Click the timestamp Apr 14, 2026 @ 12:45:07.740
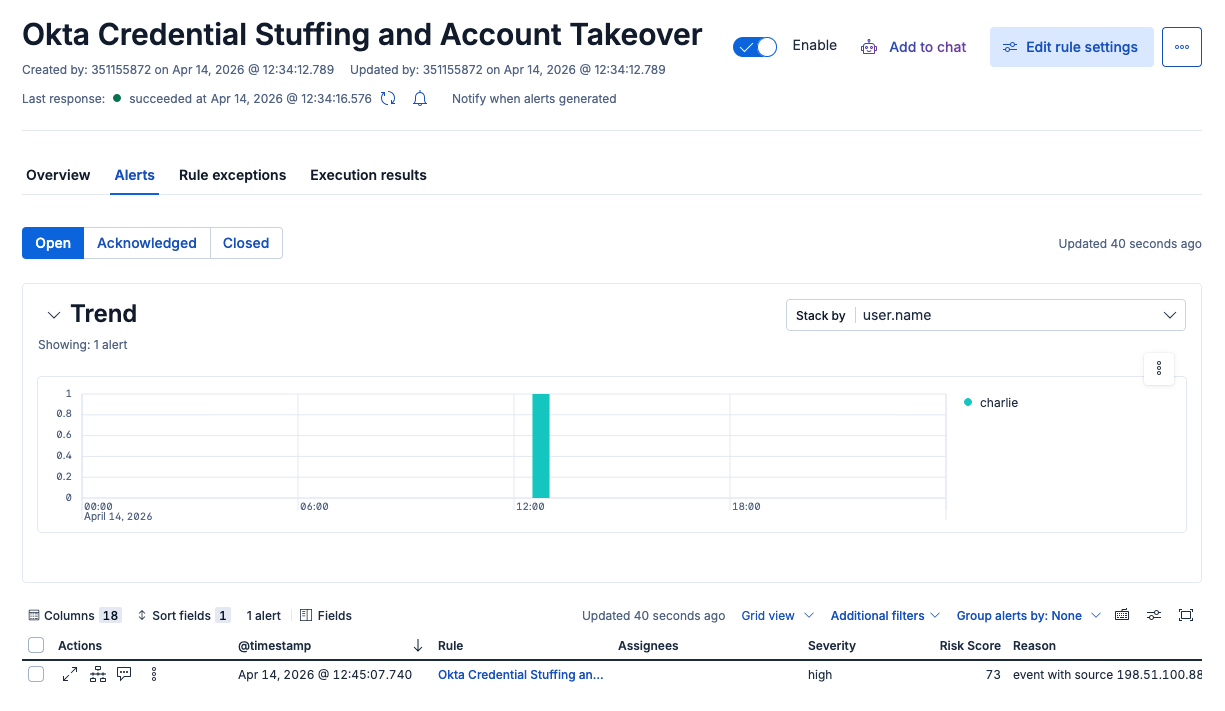Viewport: 1225px width, 711px height. 325,675
